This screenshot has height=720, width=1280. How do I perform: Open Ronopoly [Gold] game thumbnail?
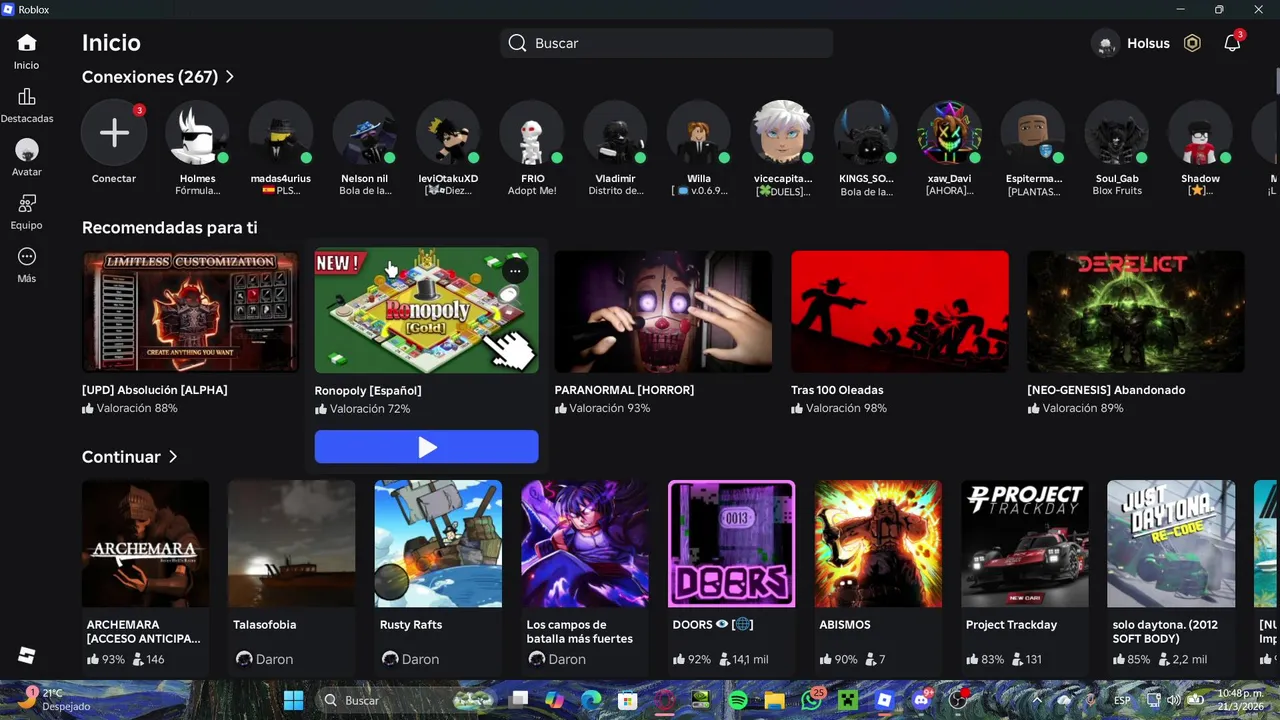(426, 311)
